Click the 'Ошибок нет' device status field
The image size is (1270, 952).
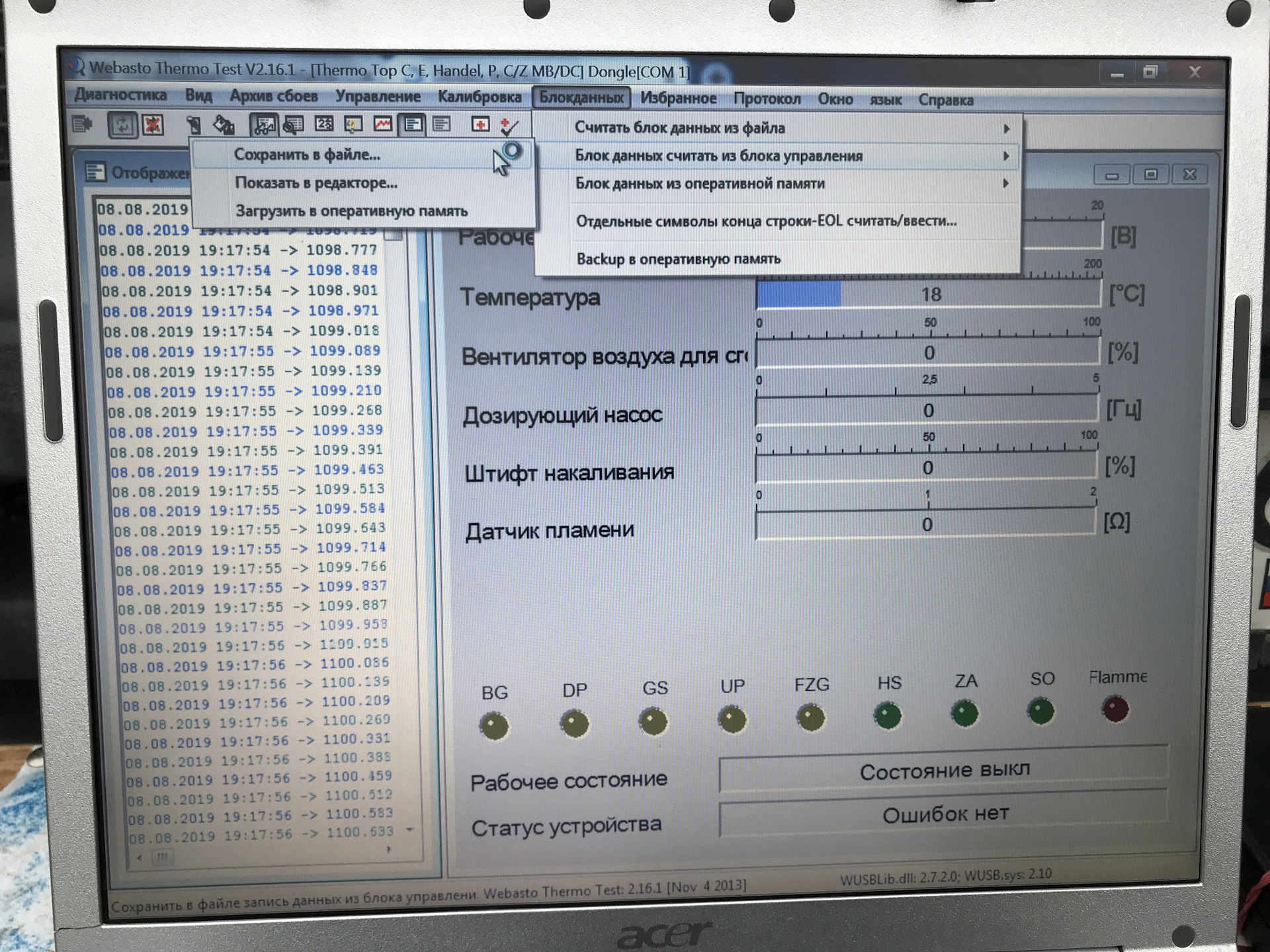945,814
